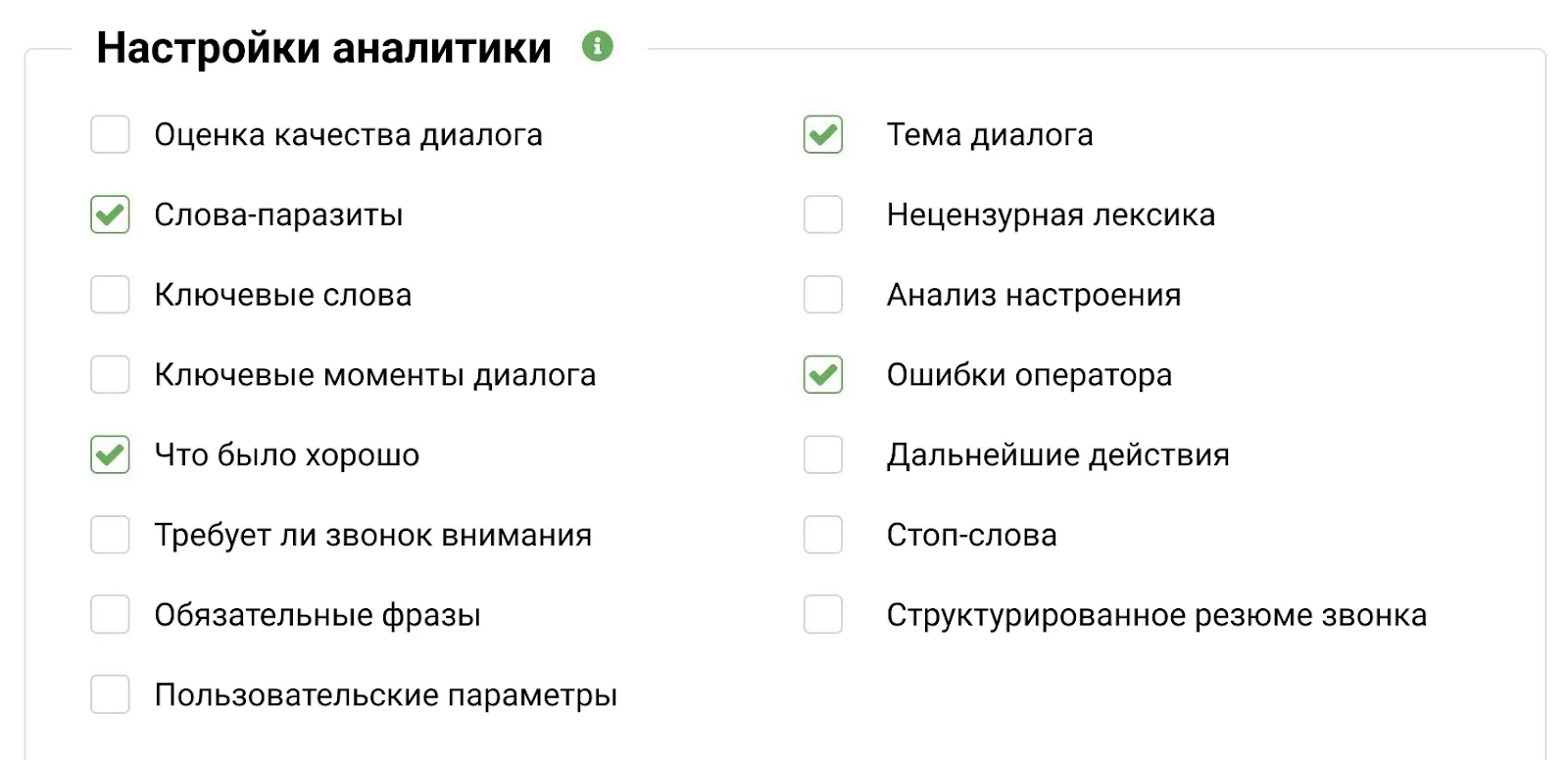1568x760 pixels.
Task: Check the Стоп-слова checkbox
Action: pos(823,535)
